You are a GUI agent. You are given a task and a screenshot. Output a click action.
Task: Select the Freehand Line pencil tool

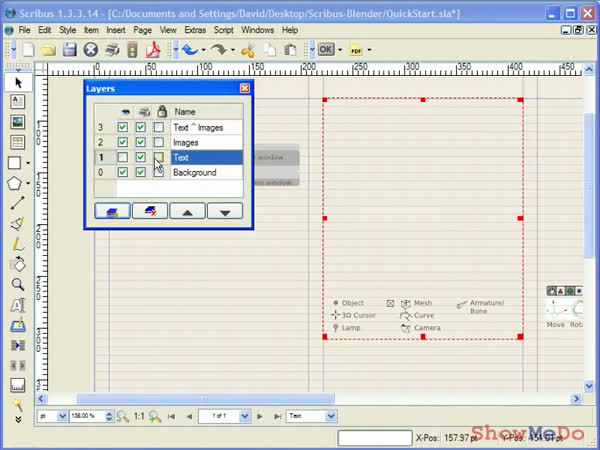[x=18, y=244]
